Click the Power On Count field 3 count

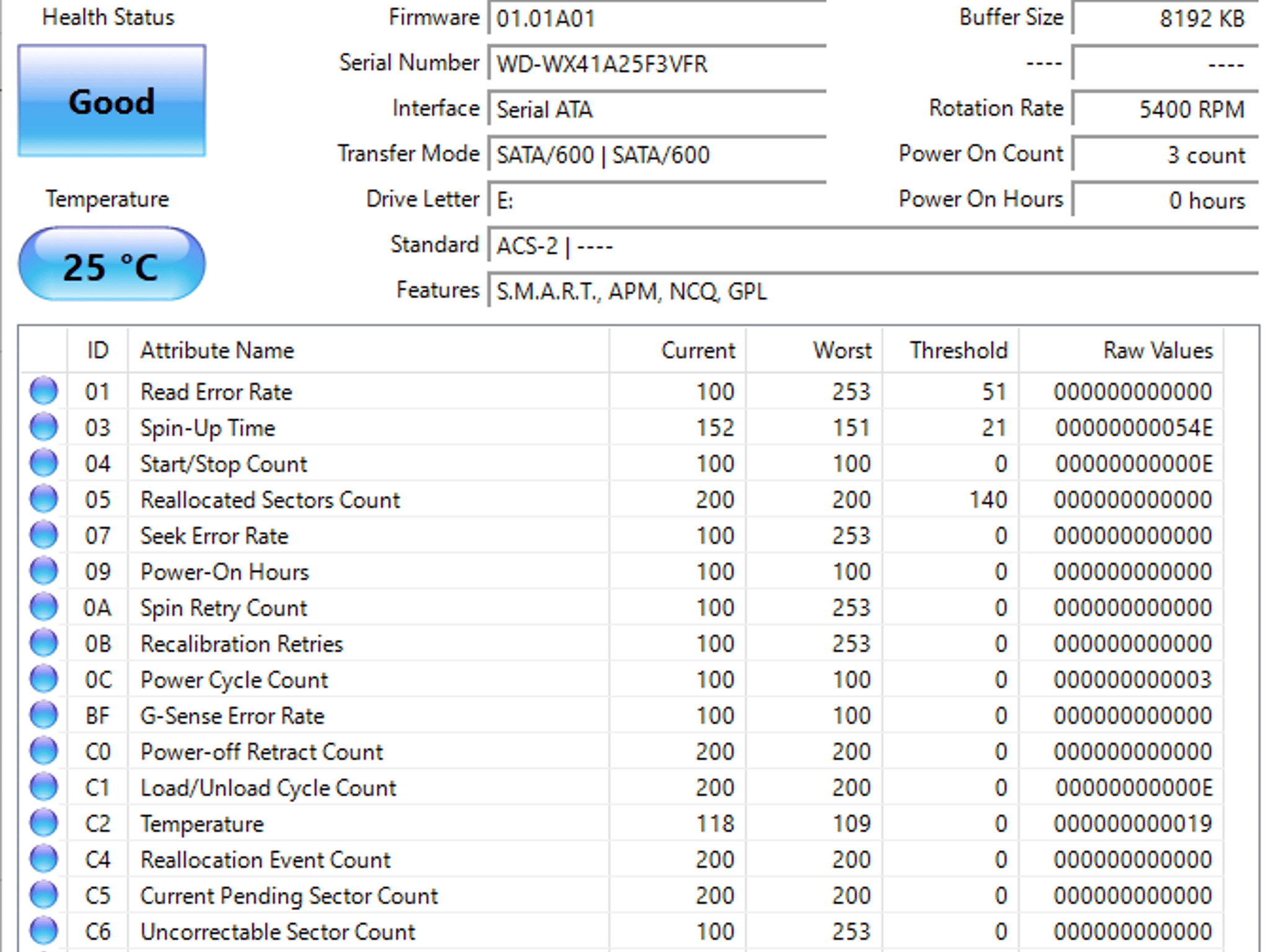(x=1166, y=154)
